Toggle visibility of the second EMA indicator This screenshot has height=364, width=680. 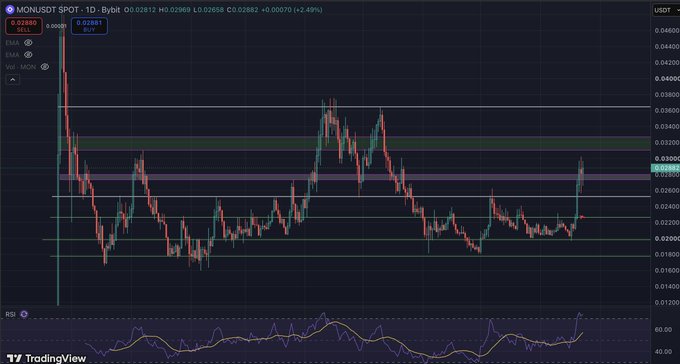[29, 55]
